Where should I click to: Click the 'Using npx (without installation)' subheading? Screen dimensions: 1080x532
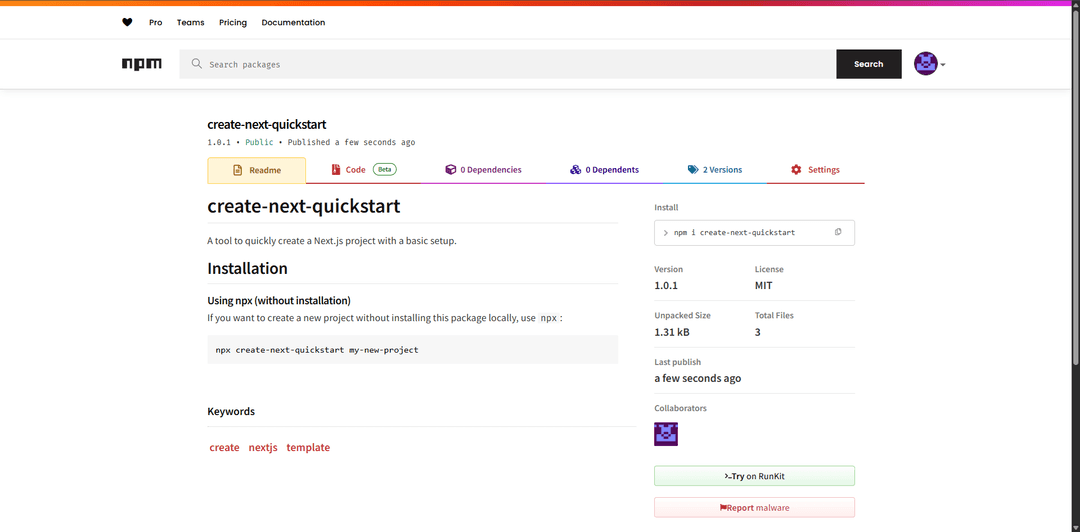pos(279,300)
